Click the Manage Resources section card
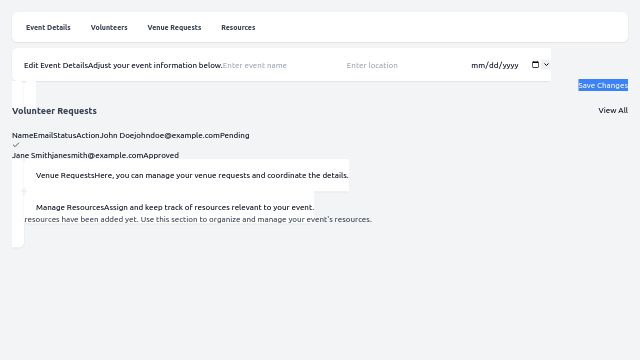This screenshot has width=640, height=360. [175, 207]
